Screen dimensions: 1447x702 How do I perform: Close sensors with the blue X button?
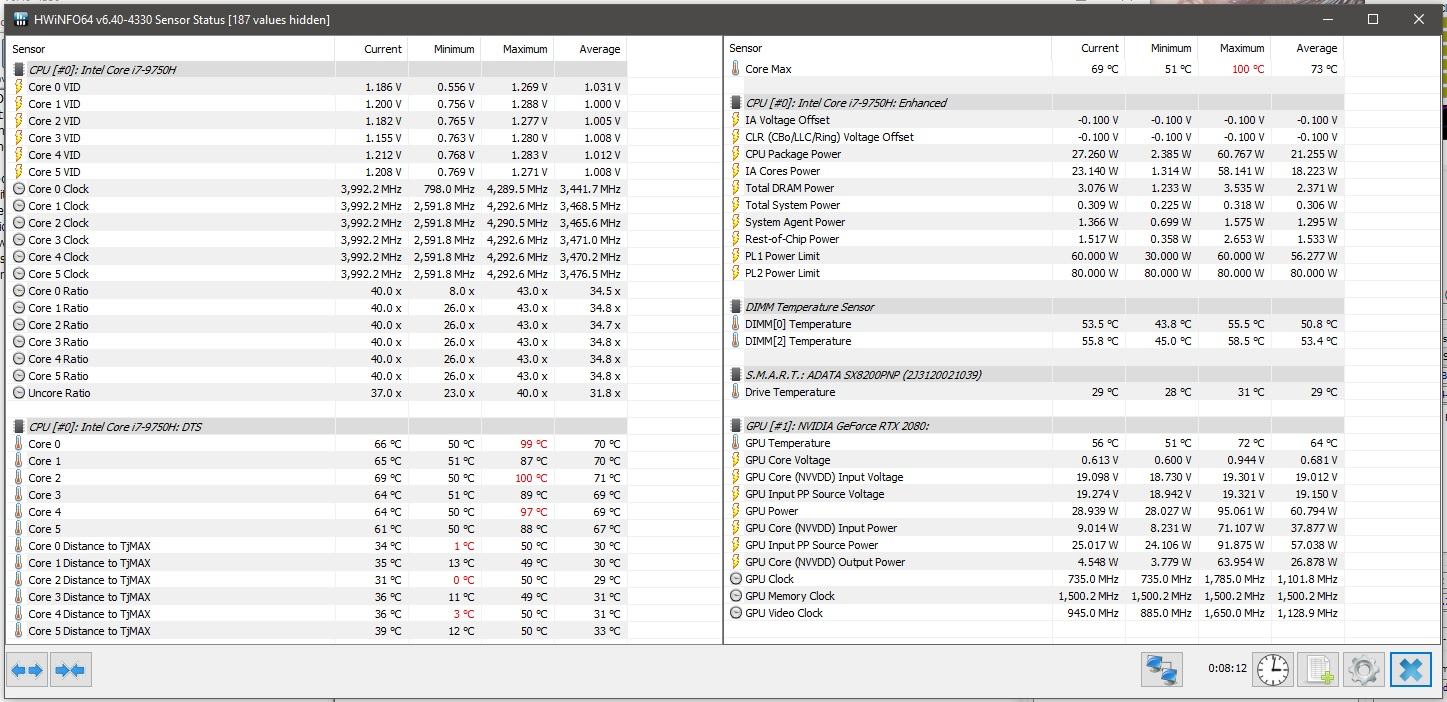click(x=1410, y=669)
